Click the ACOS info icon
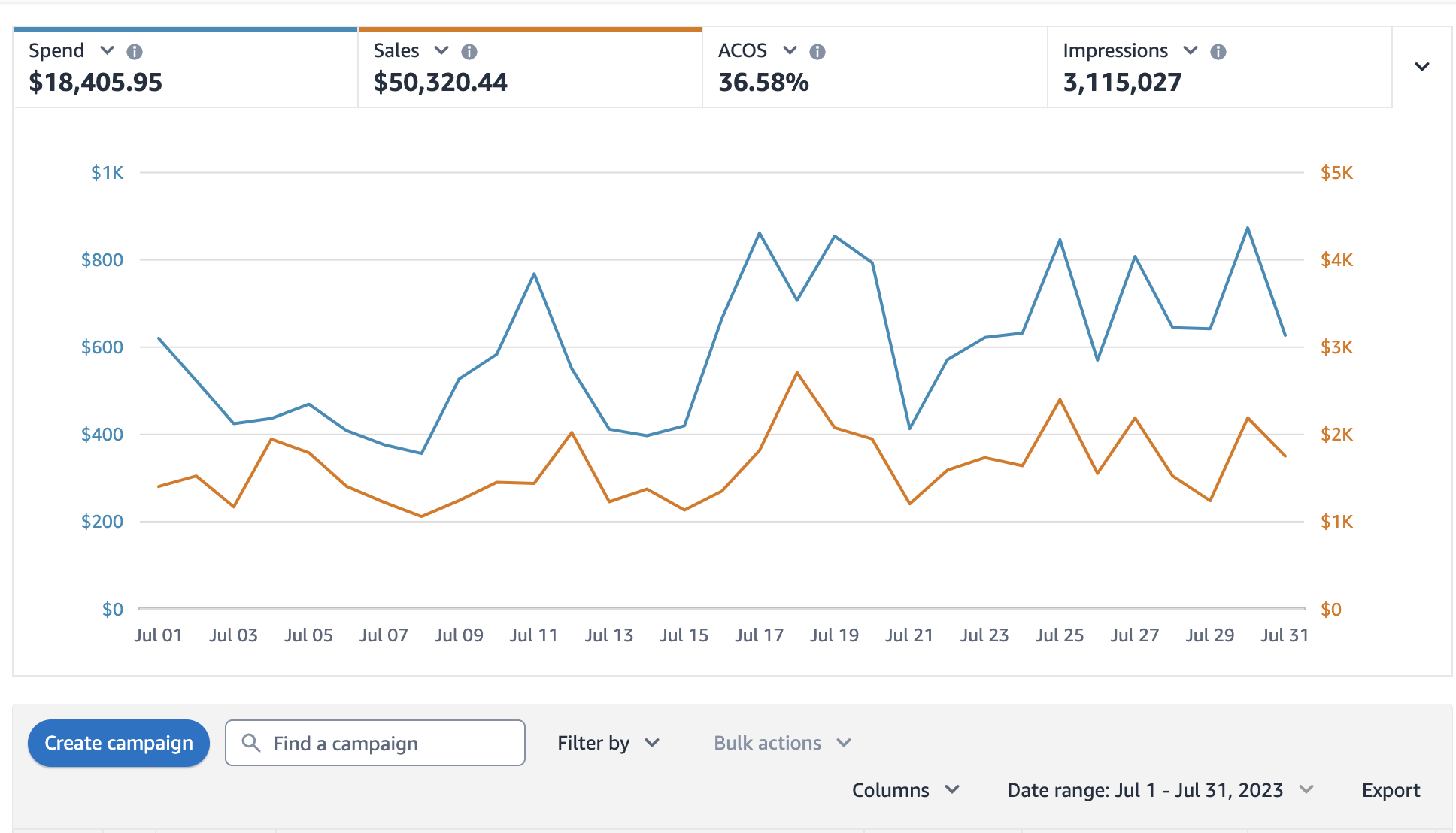The width and height of the screenshot is (1456, 833). pos(817,51)
